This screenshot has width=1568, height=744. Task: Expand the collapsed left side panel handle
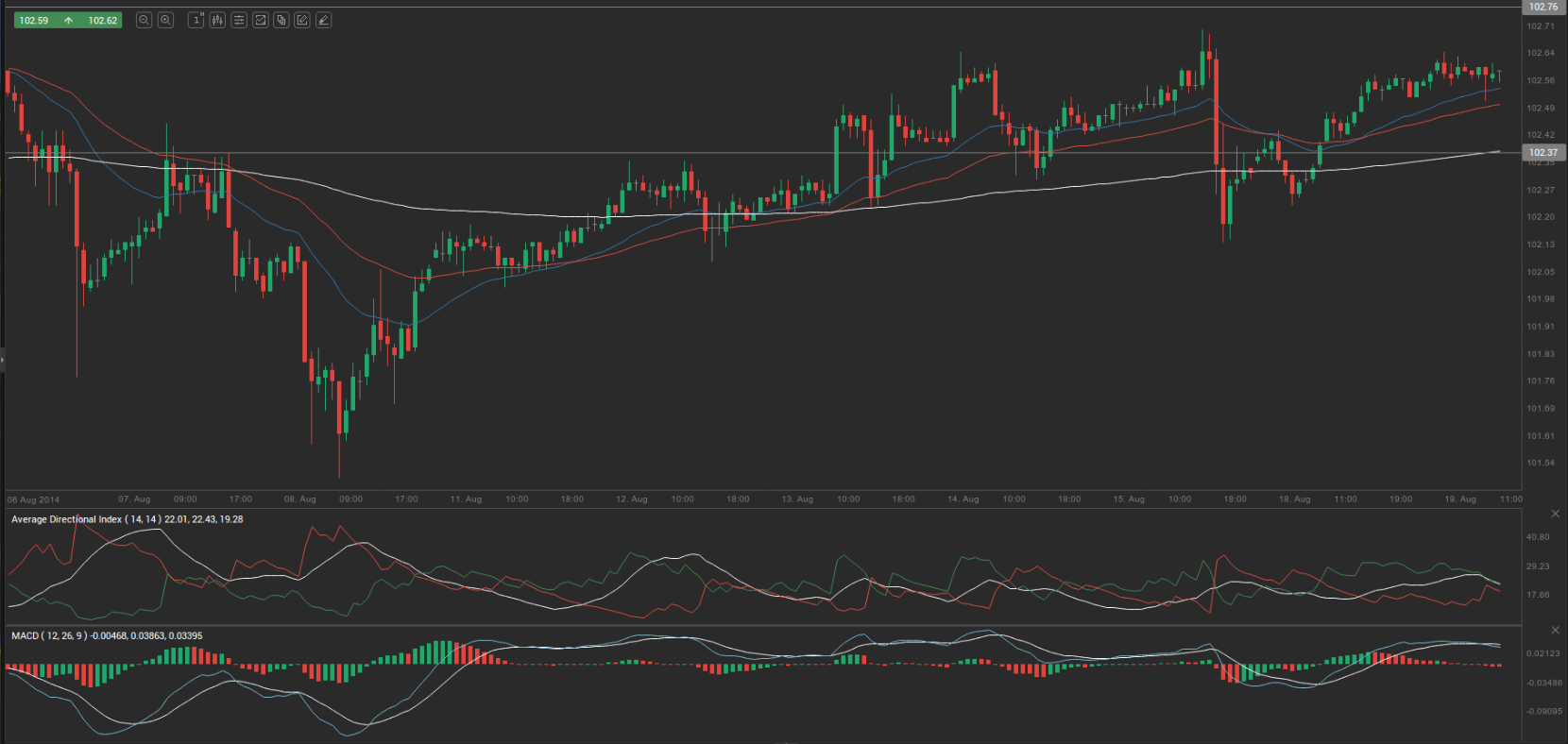3,360
